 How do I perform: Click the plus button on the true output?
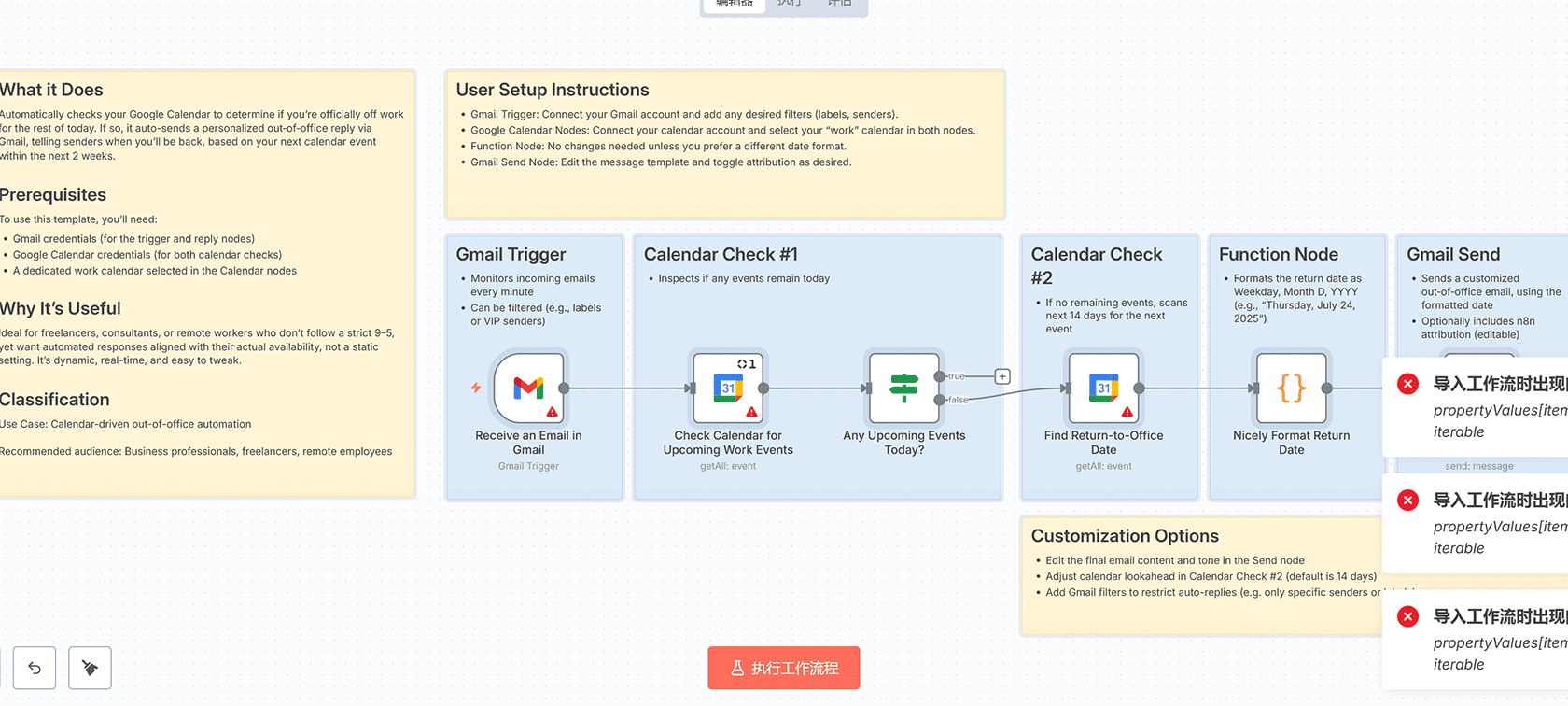[x=1002, y=376]
